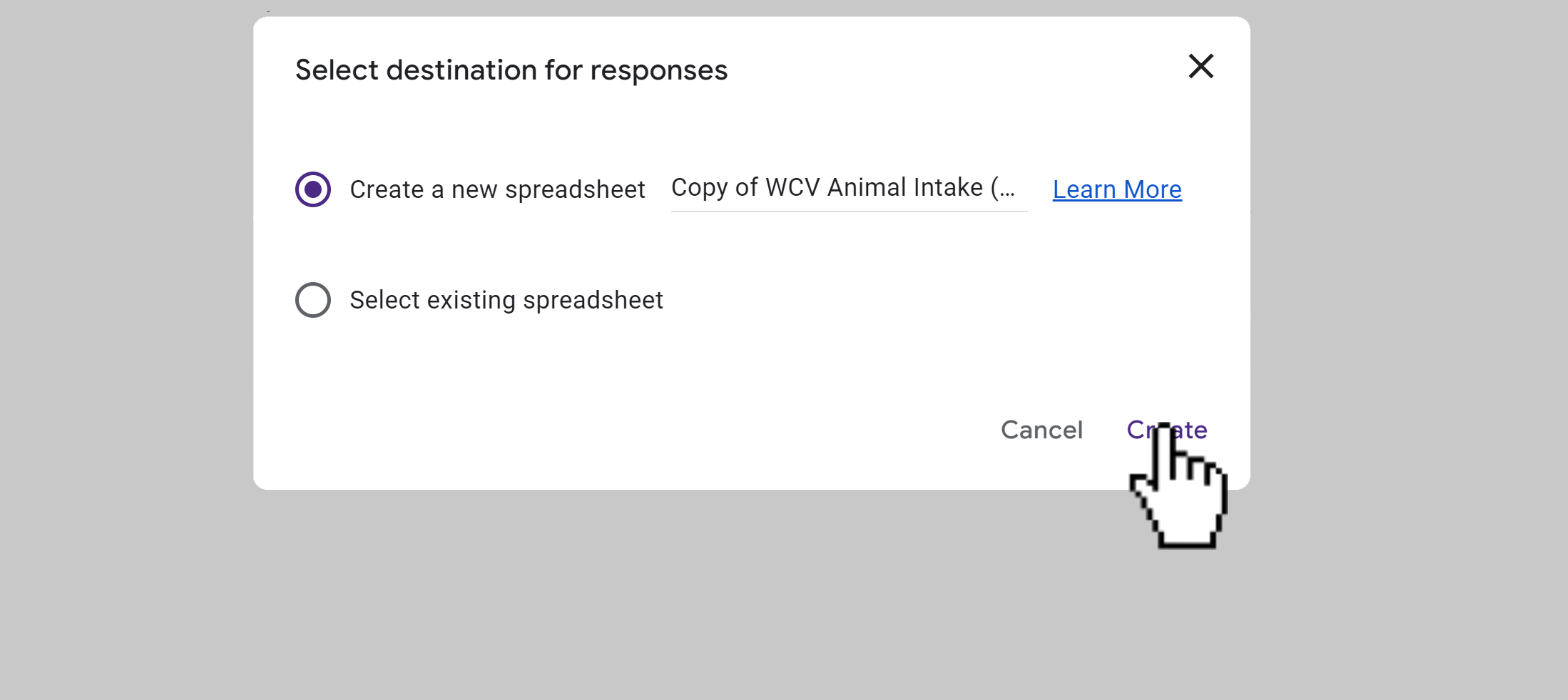1568x700 pixels.
Task: Click the filled purple radio circle
Action: pyautogui.click(x=313, y=189)
